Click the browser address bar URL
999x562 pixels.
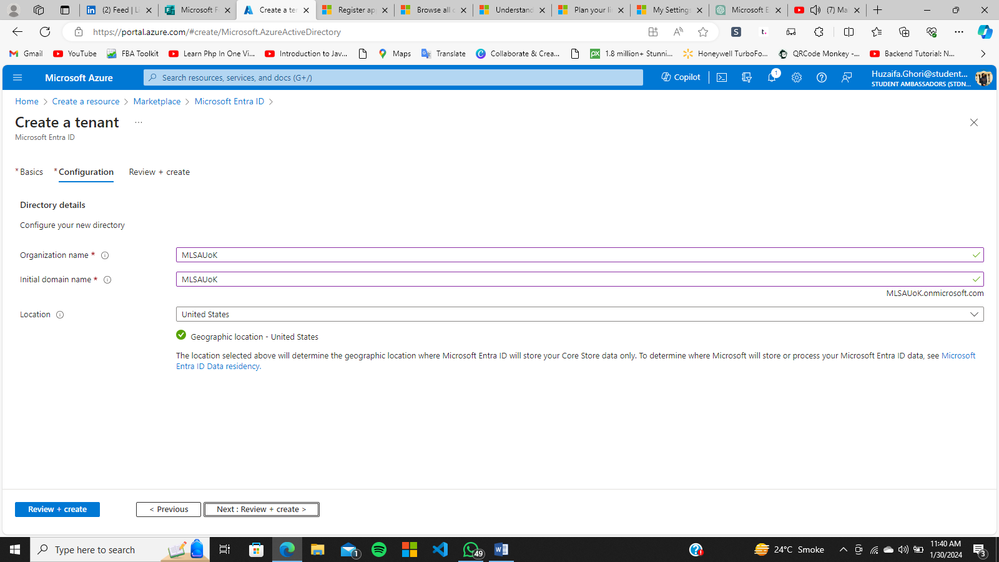tap(217, 32)
